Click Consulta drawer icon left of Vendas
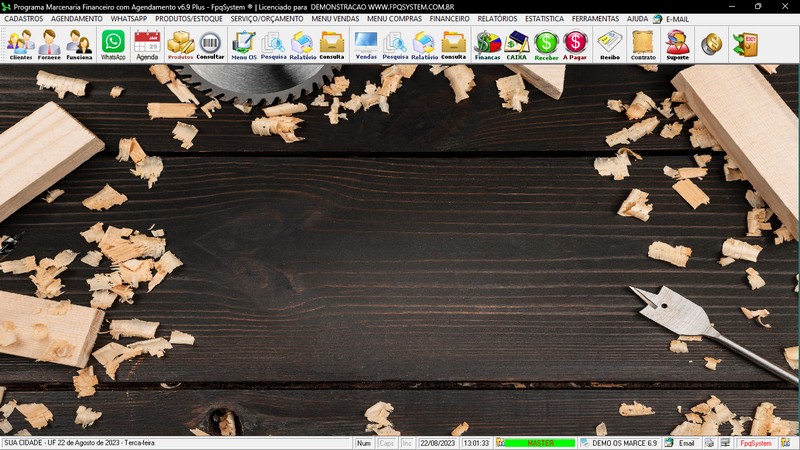Screen dimensions: 800x450 tap(332, 45)
